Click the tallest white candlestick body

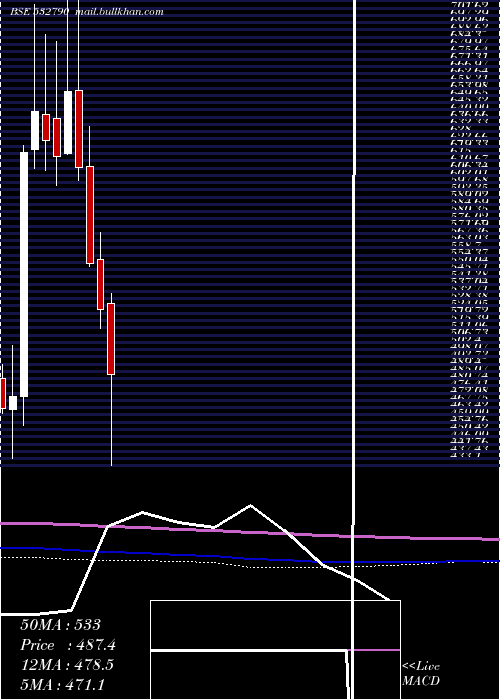[24, 275]
